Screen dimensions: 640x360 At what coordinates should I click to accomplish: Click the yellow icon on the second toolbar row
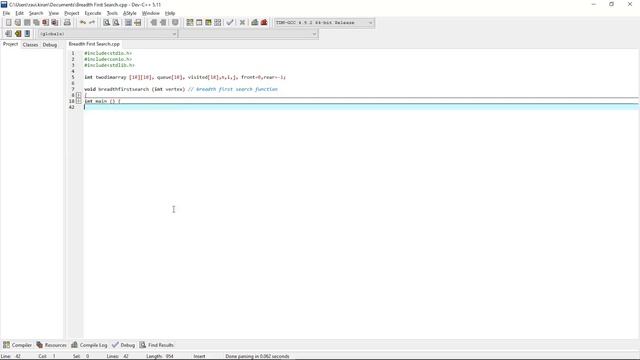(18, 33)
